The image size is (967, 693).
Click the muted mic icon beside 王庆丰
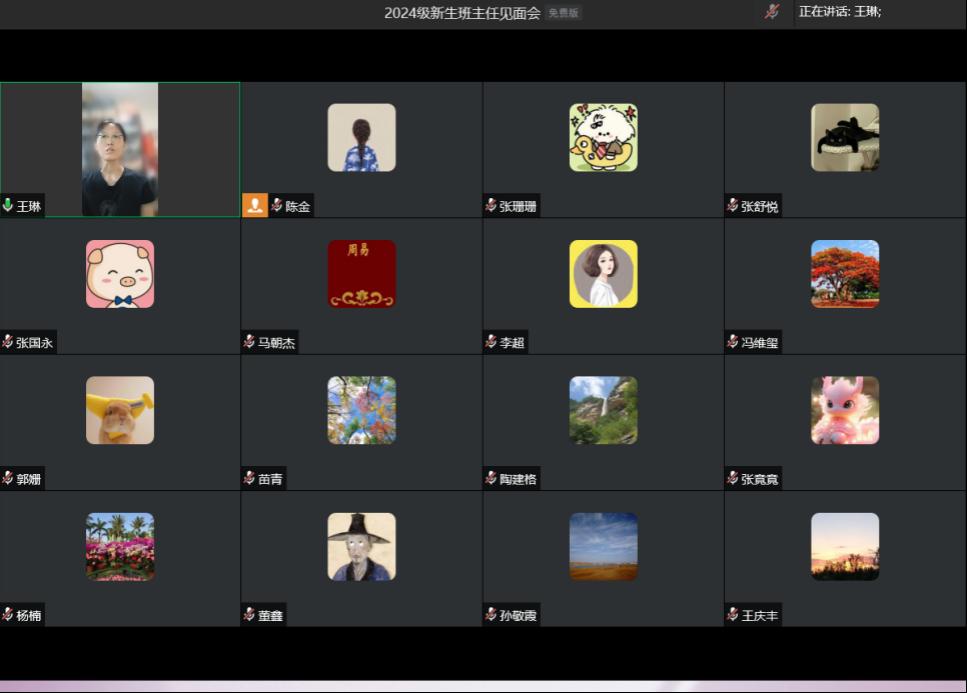point(733,615)
